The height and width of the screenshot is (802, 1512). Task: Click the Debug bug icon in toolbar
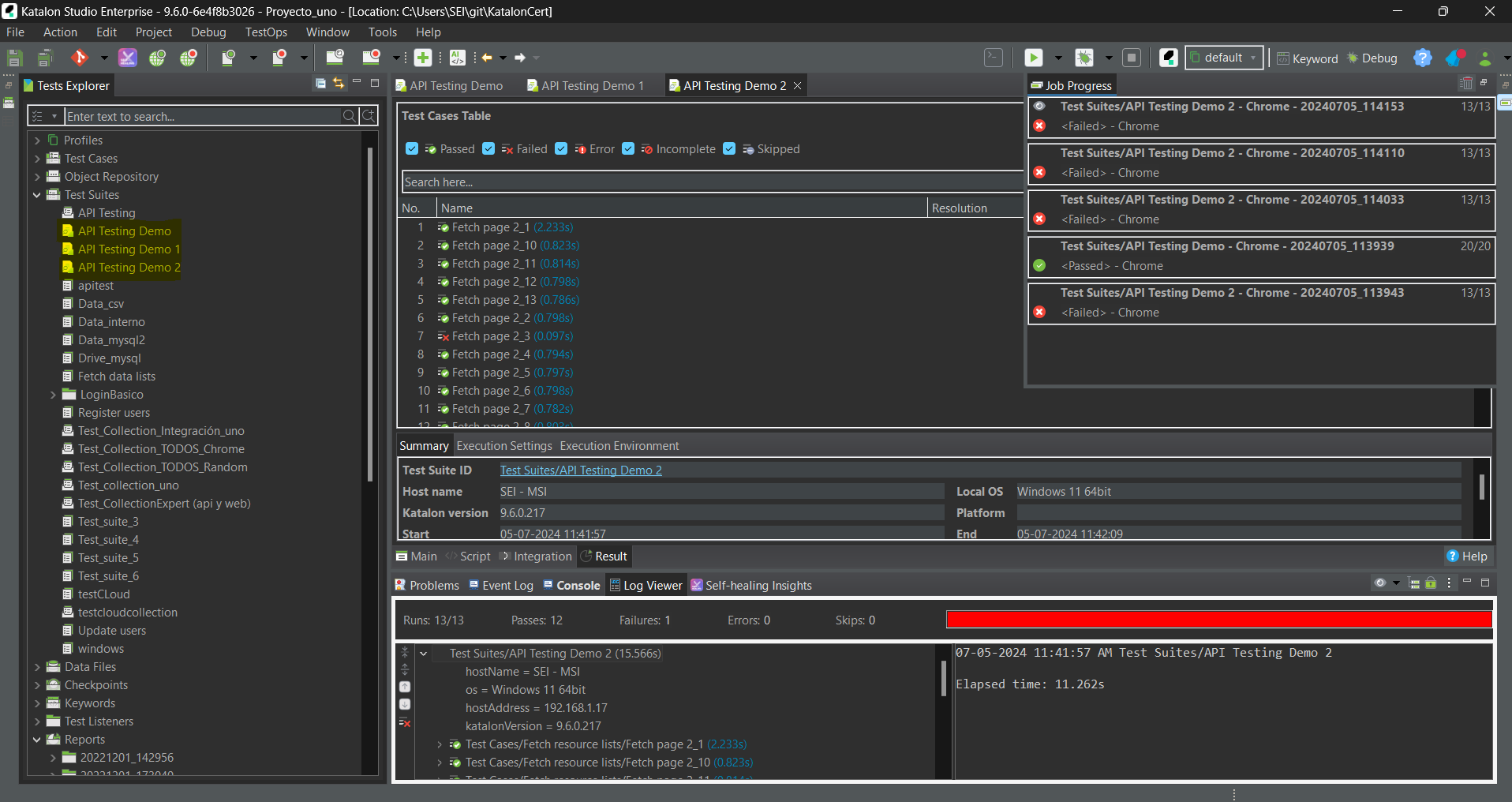coord(1085,58)
